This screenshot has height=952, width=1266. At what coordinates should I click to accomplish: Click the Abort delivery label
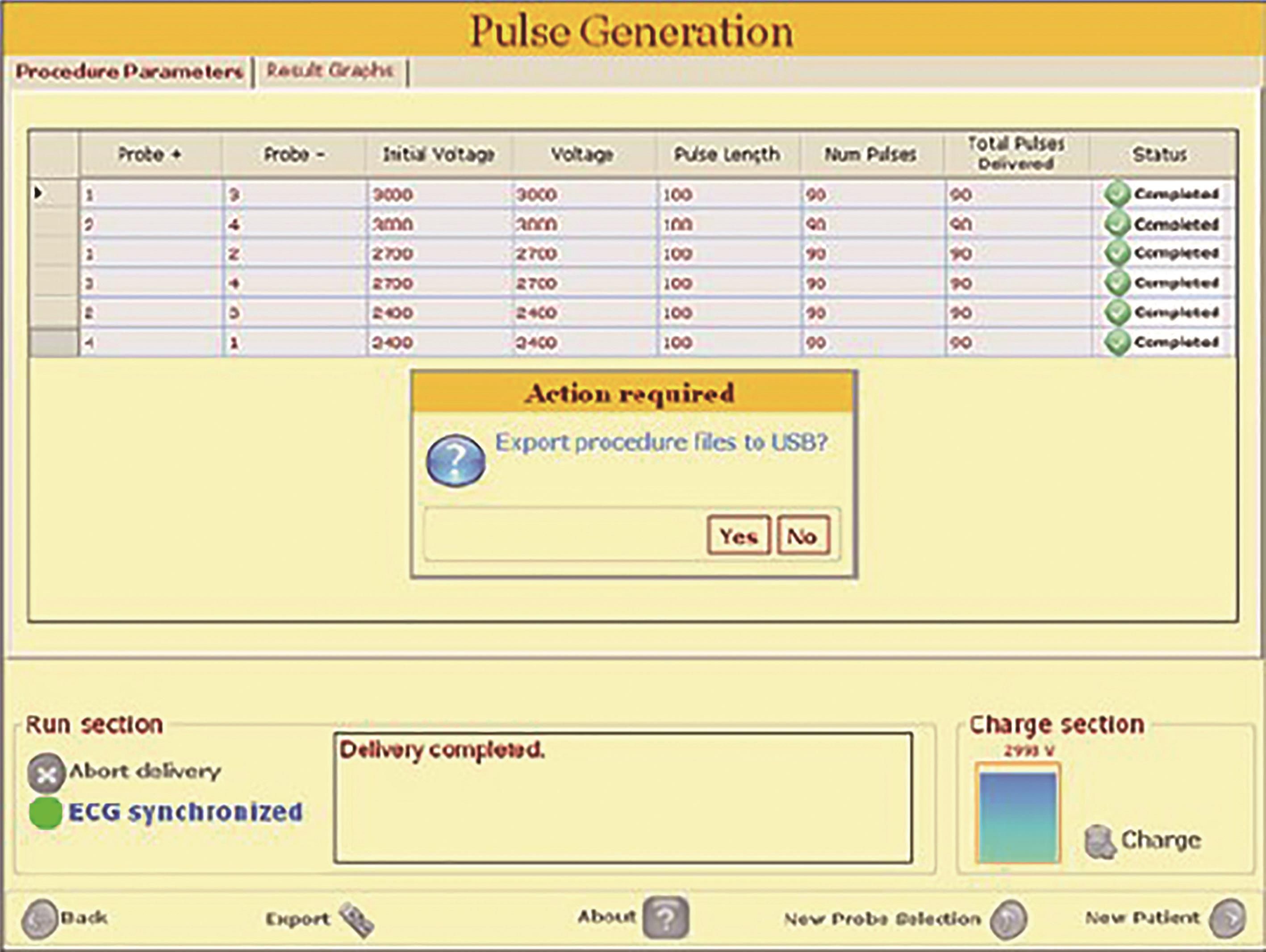tap(145, 772)
